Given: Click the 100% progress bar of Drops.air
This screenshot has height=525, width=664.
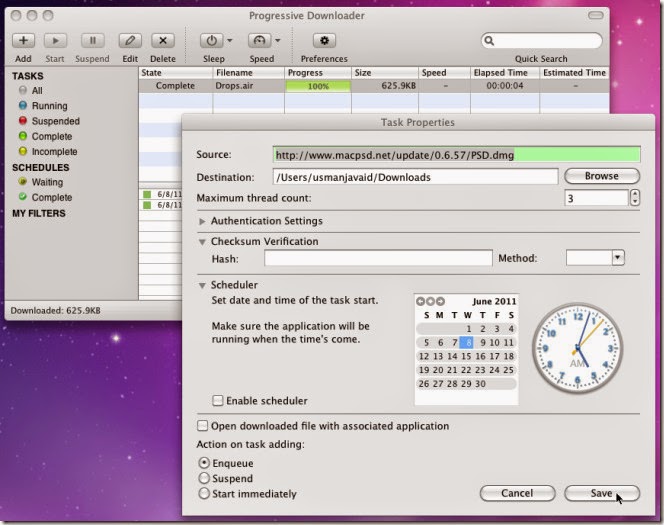Looking at the screenshot, I should 318,86.
